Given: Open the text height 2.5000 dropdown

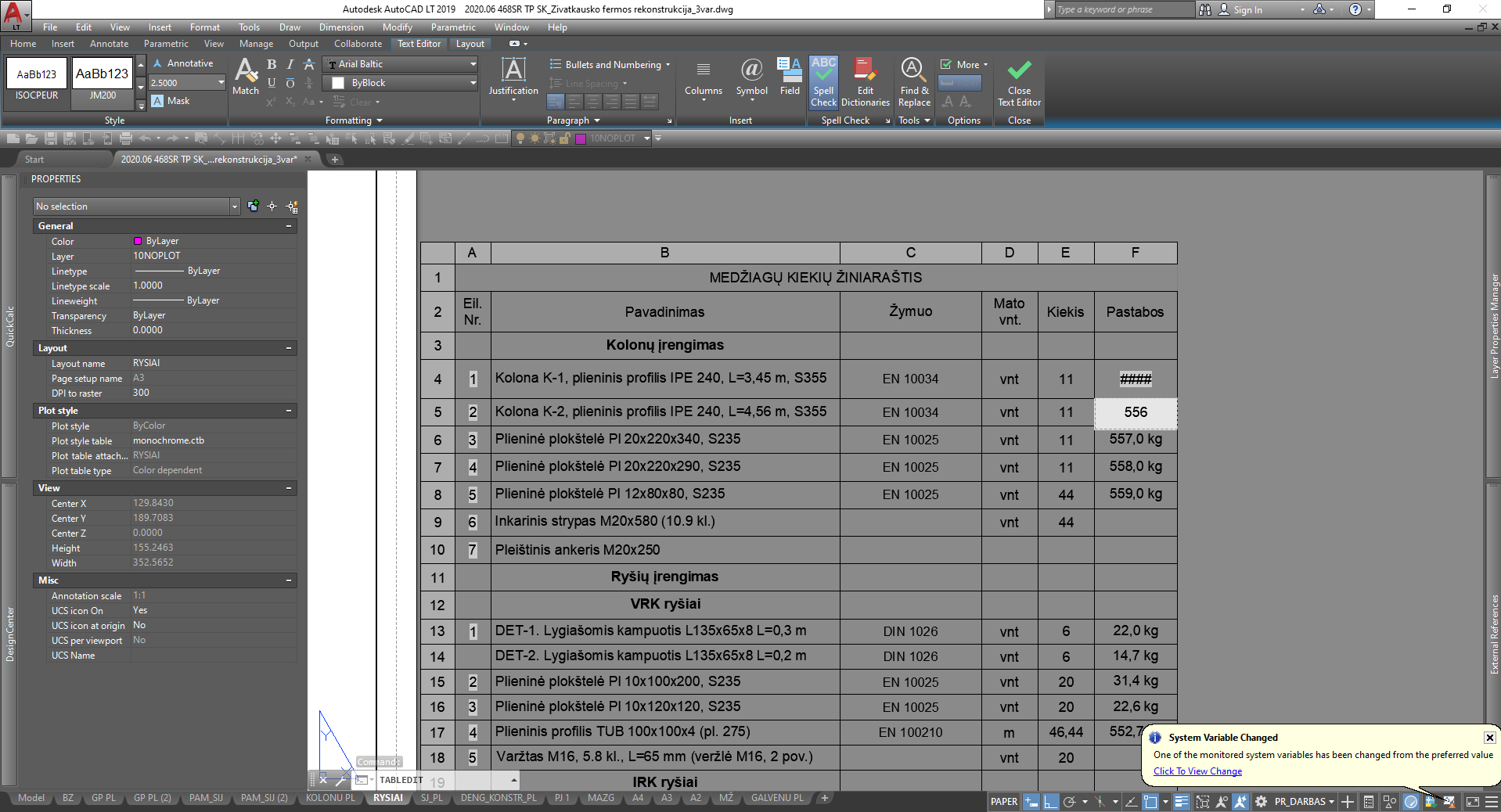Looking at the screenshot, I should [221, 83].
